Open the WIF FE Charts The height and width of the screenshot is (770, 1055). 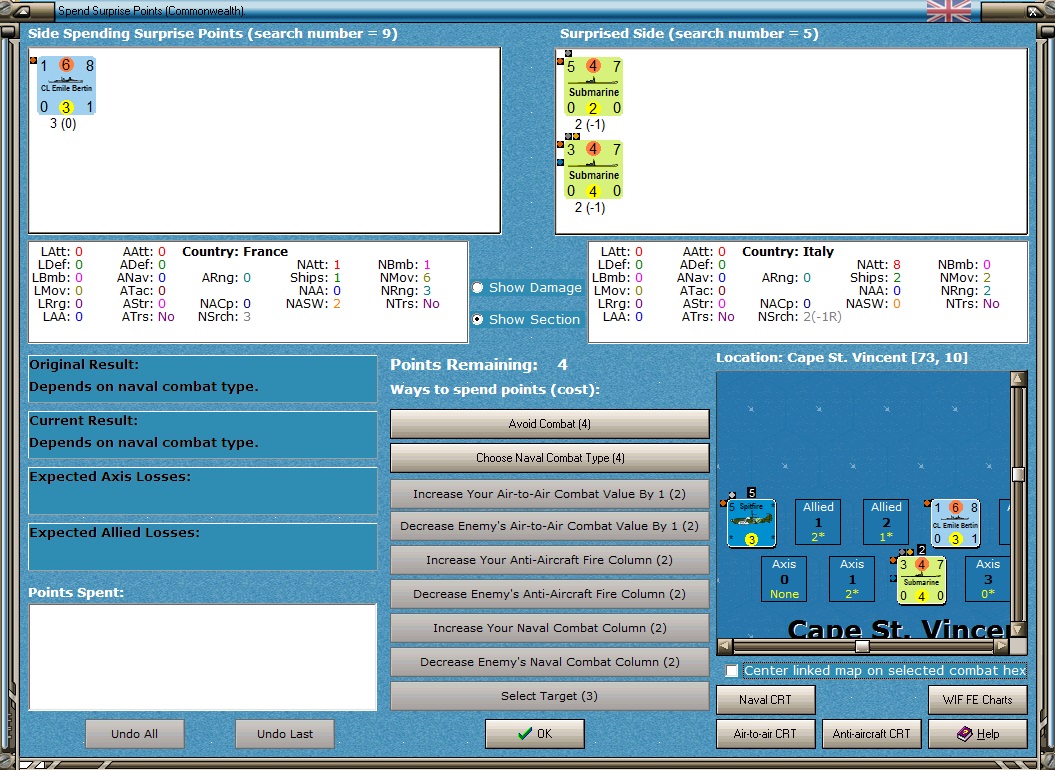(978, 700)
